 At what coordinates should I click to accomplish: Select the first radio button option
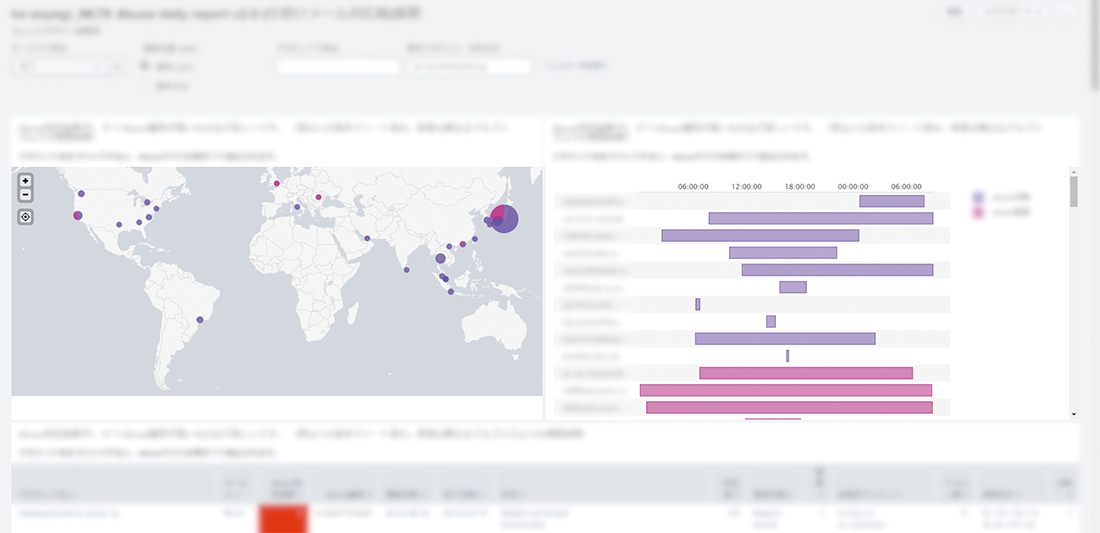click(145, 66)
